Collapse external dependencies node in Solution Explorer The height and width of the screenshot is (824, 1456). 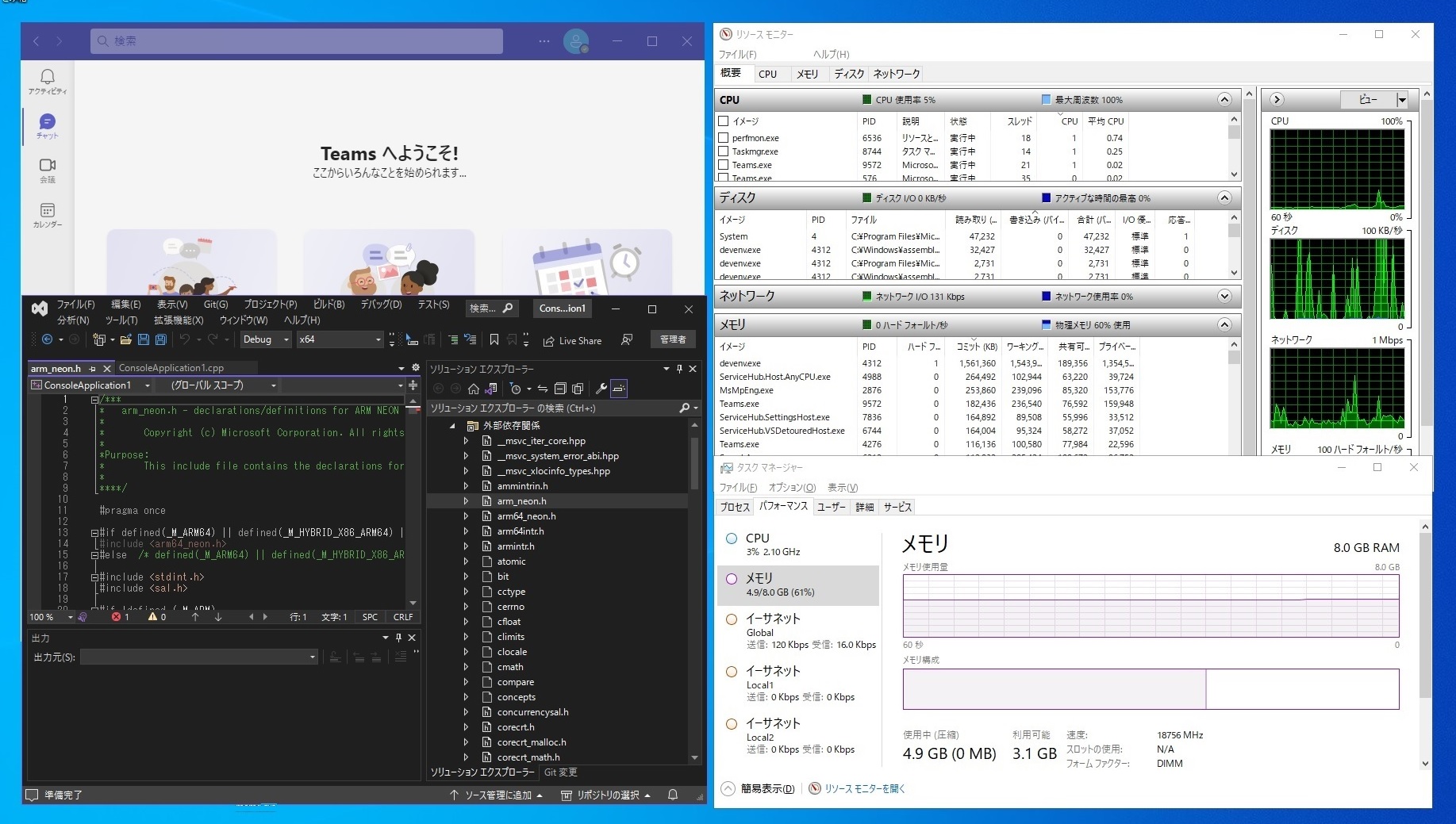pos(452,426)
